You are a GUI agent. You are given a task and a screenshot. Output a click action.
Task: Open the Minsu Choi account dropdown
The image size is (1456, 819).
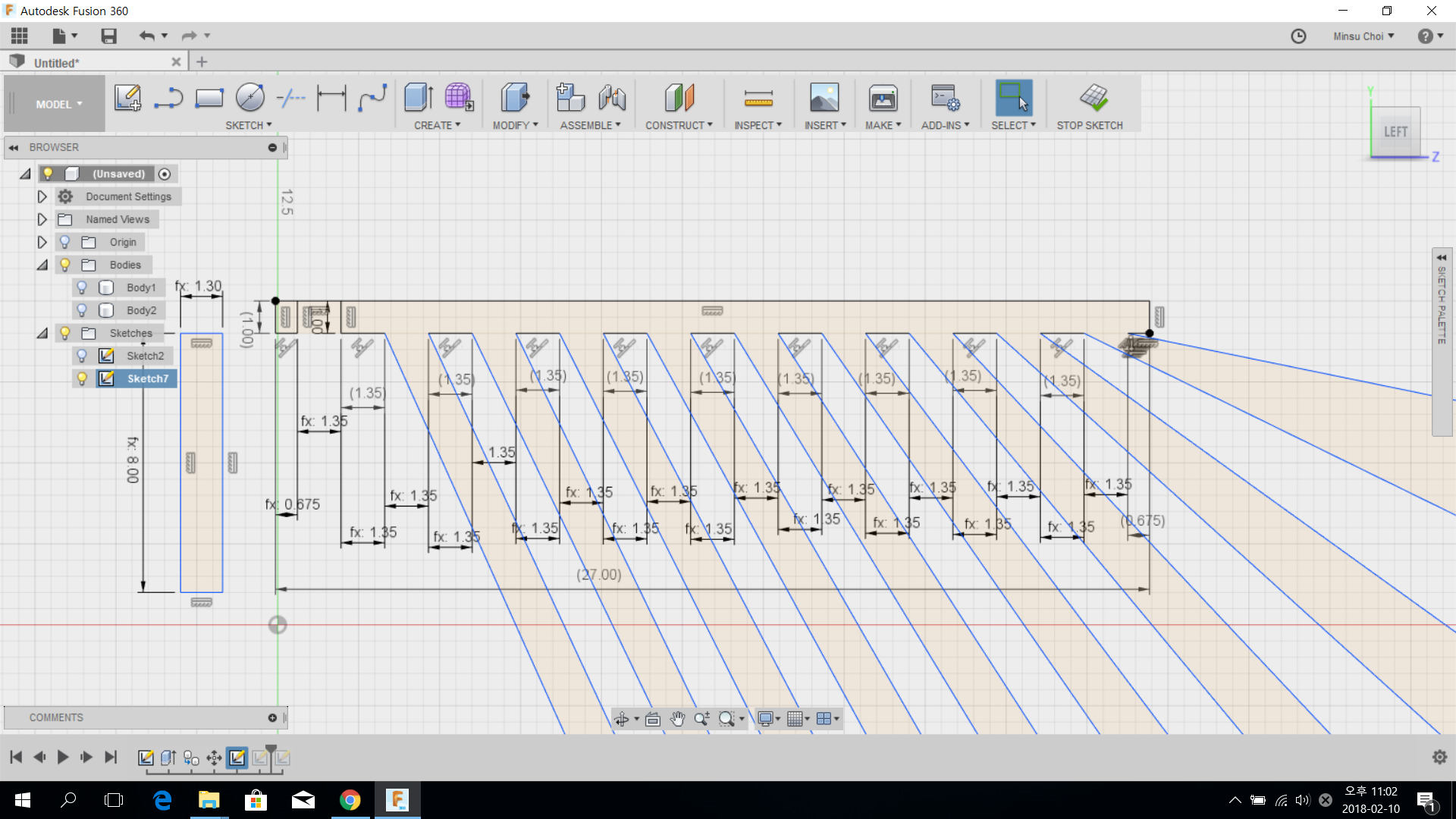(x=1363, y=36)
